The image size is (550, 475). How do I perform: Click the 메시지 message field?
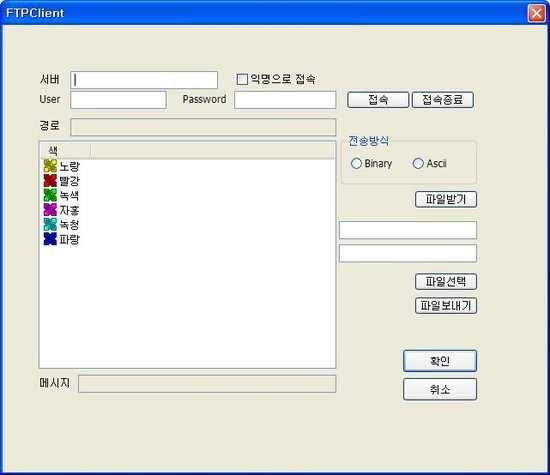(207, 383)
